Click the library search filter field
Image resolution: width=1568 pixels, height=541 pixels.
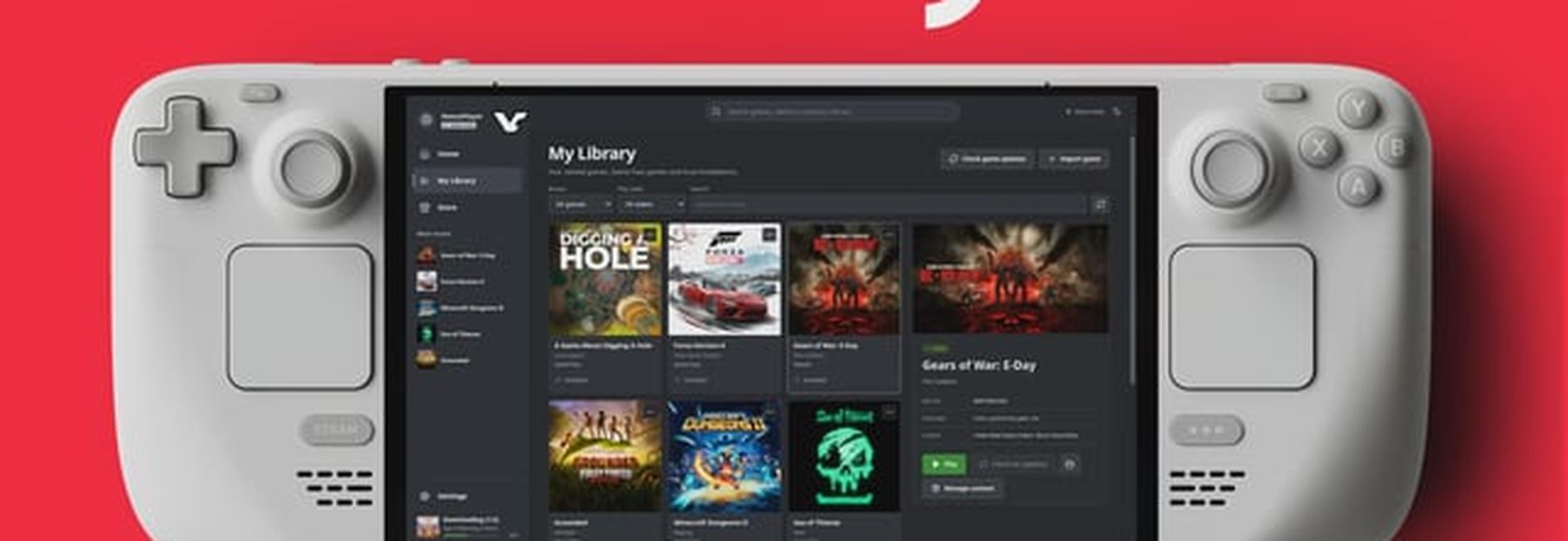pyautogui.click(x=888, y=204)
